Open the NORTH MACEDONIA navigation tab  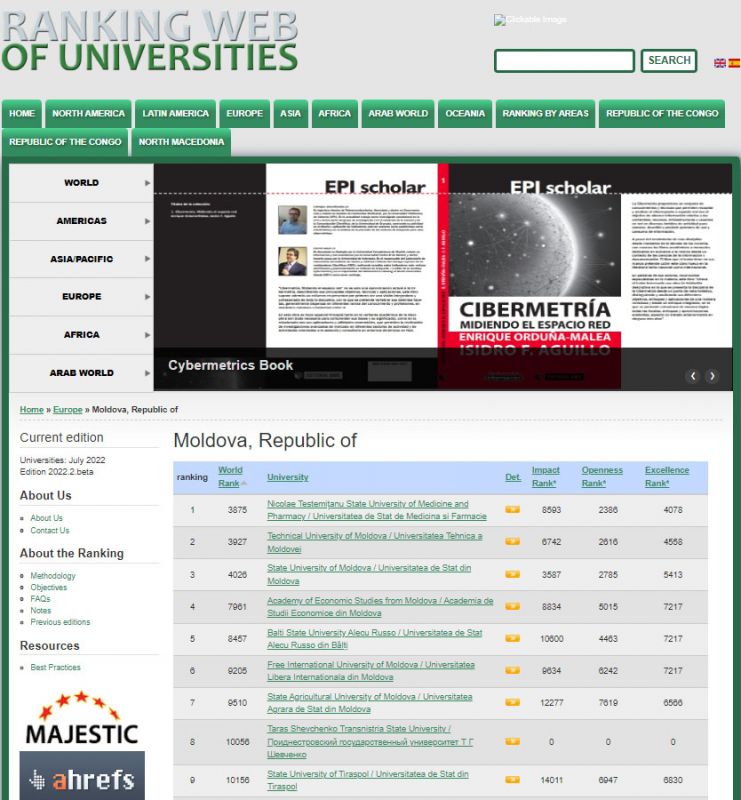tap(182, 142)
